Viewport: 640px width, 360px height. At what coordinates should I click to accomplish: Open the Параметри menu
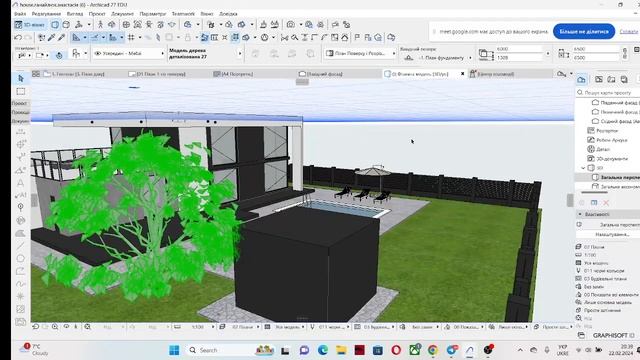(x=153, y=14)
